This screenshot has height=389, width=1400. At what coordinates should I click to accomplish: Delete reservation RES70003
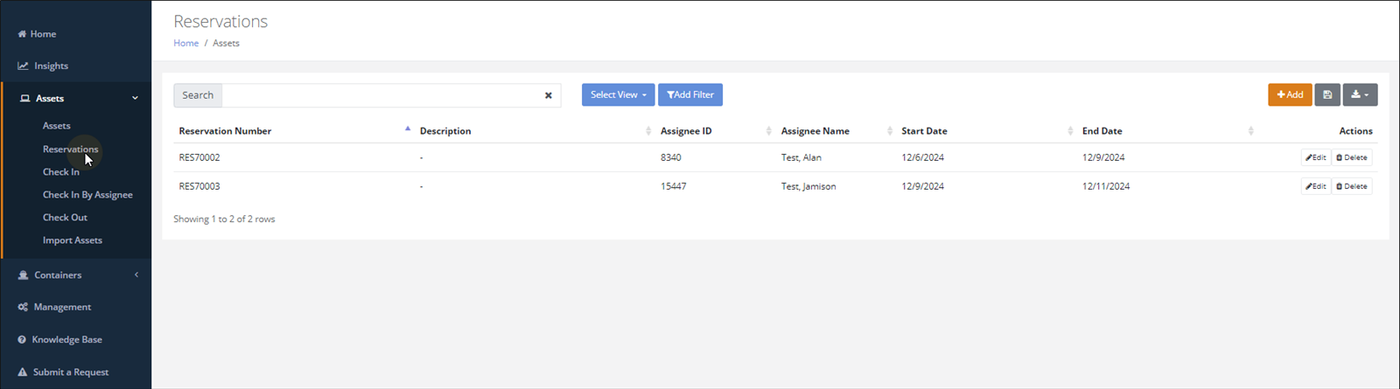[1352, 186]
